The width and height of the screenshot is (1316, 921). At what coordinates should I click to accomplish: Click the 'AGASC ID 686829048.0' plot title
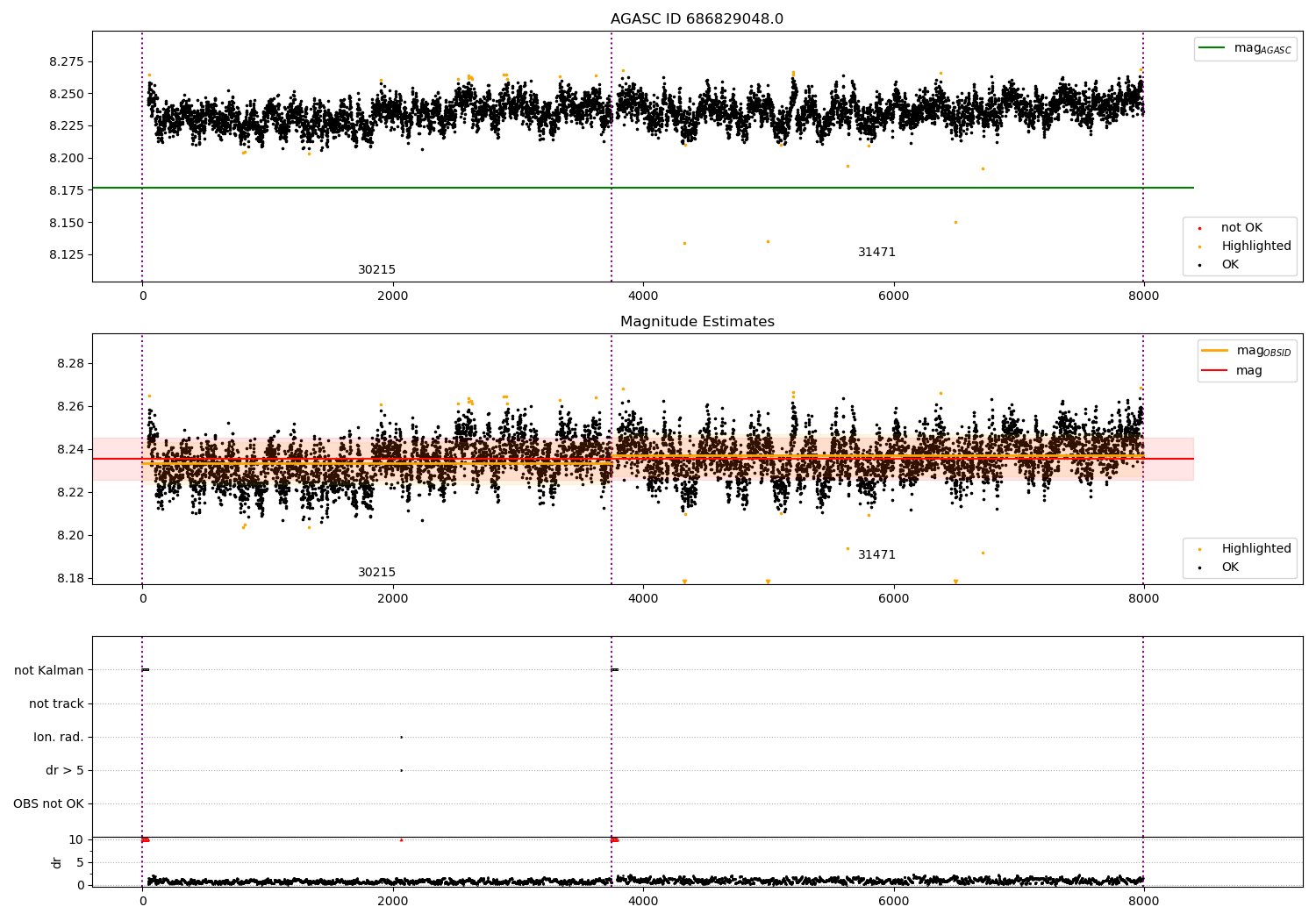(697, 19)
